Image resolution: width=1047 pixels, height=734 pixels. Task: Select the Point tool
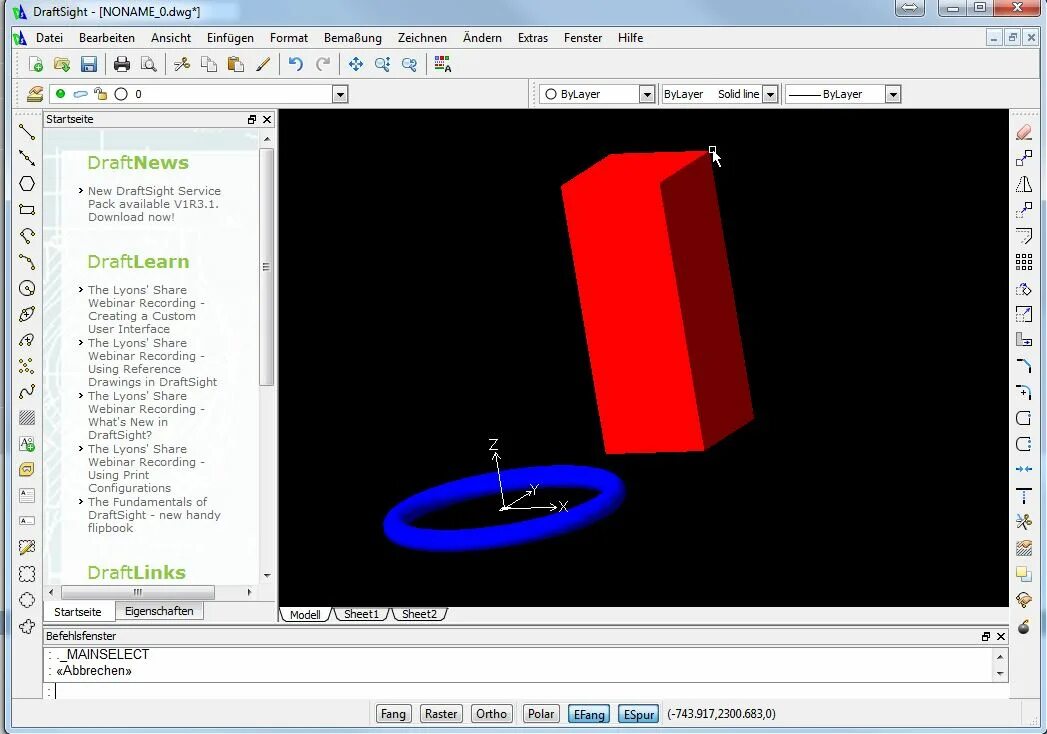tap(27, 366)
